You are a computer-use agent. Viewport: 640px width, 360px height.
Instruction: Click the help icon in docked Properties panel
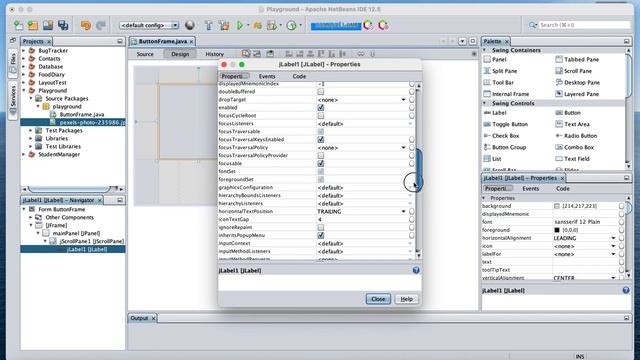pyautogui.click(x=626, y=290)
